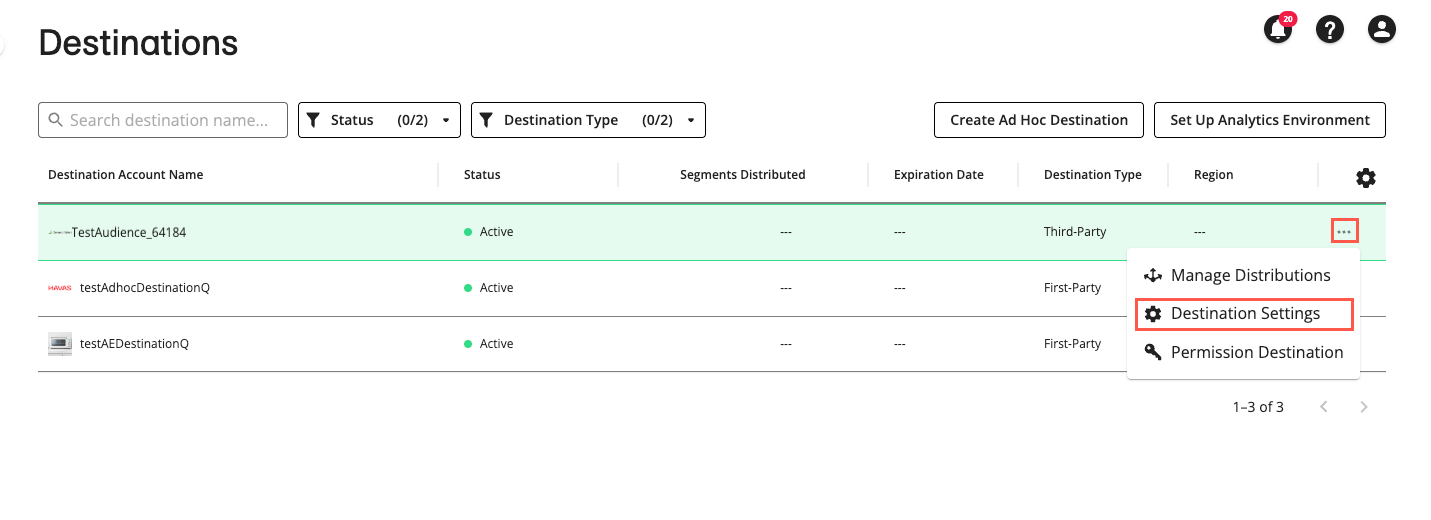
Task: Open the help question mark icon
Action: (x=1329, y=30)
